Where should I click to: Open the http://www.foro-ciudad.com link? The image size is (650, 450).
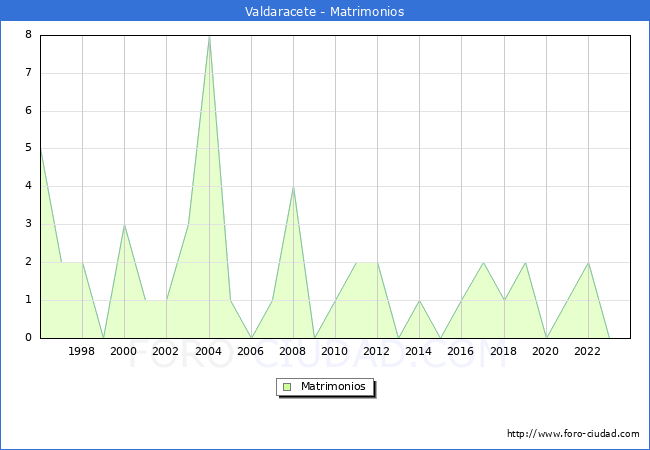(573, 433)
